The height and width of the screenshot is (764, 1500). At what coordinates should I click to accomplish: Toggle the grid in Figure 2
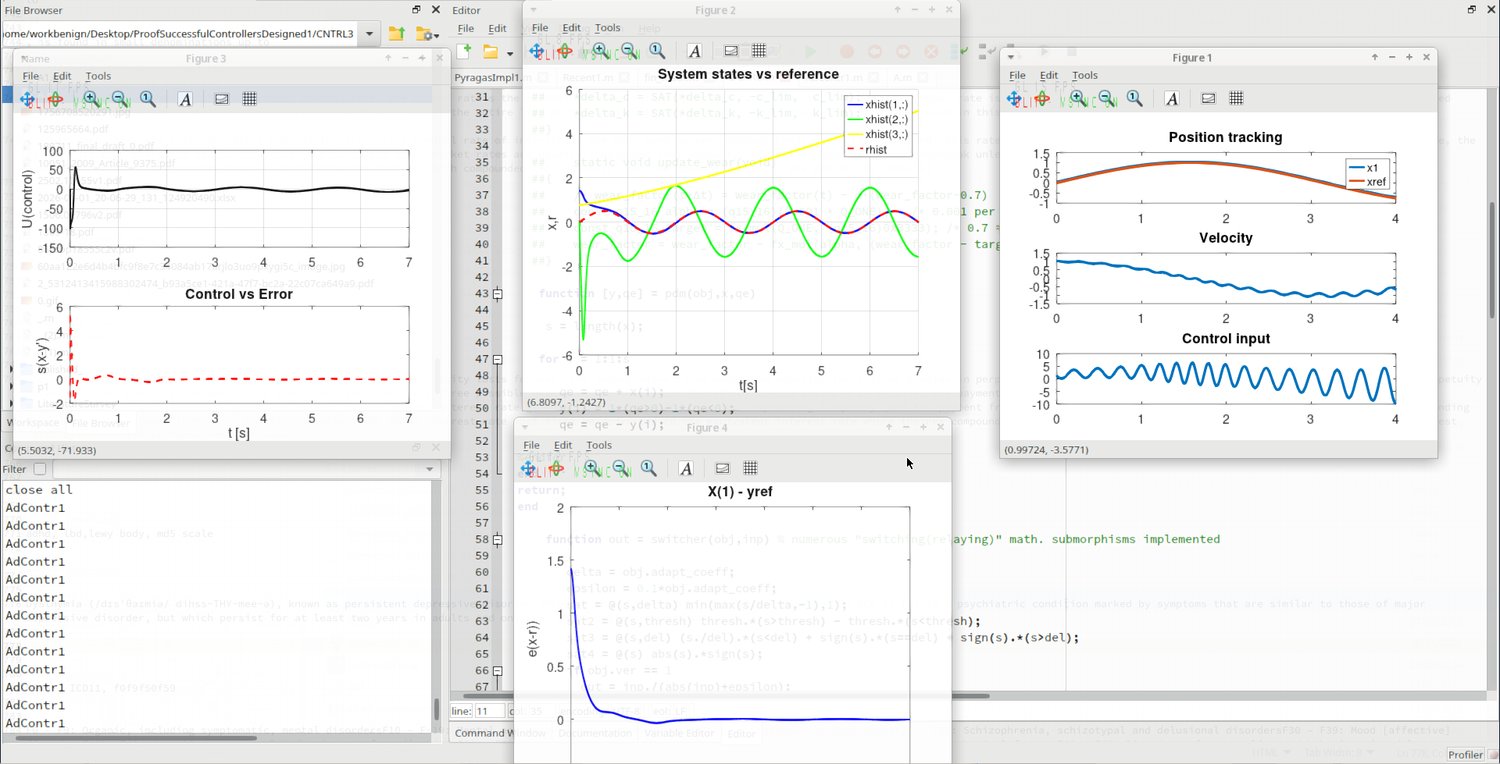coord(759,51)
